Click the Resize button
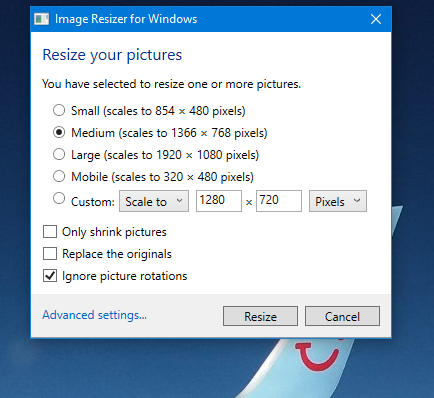Screen dimensions: 434x398 260,316
